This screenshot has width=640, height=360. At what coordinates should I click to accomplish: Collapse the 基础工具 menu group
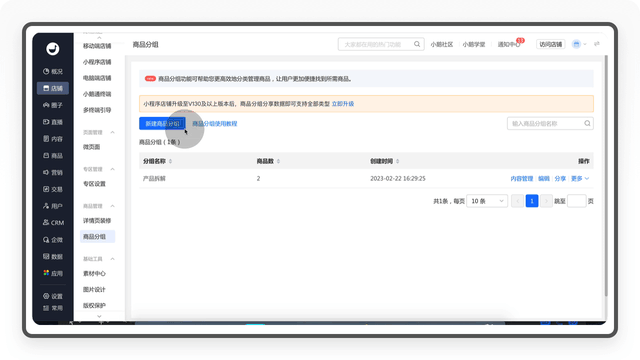(x=112, y=259)
